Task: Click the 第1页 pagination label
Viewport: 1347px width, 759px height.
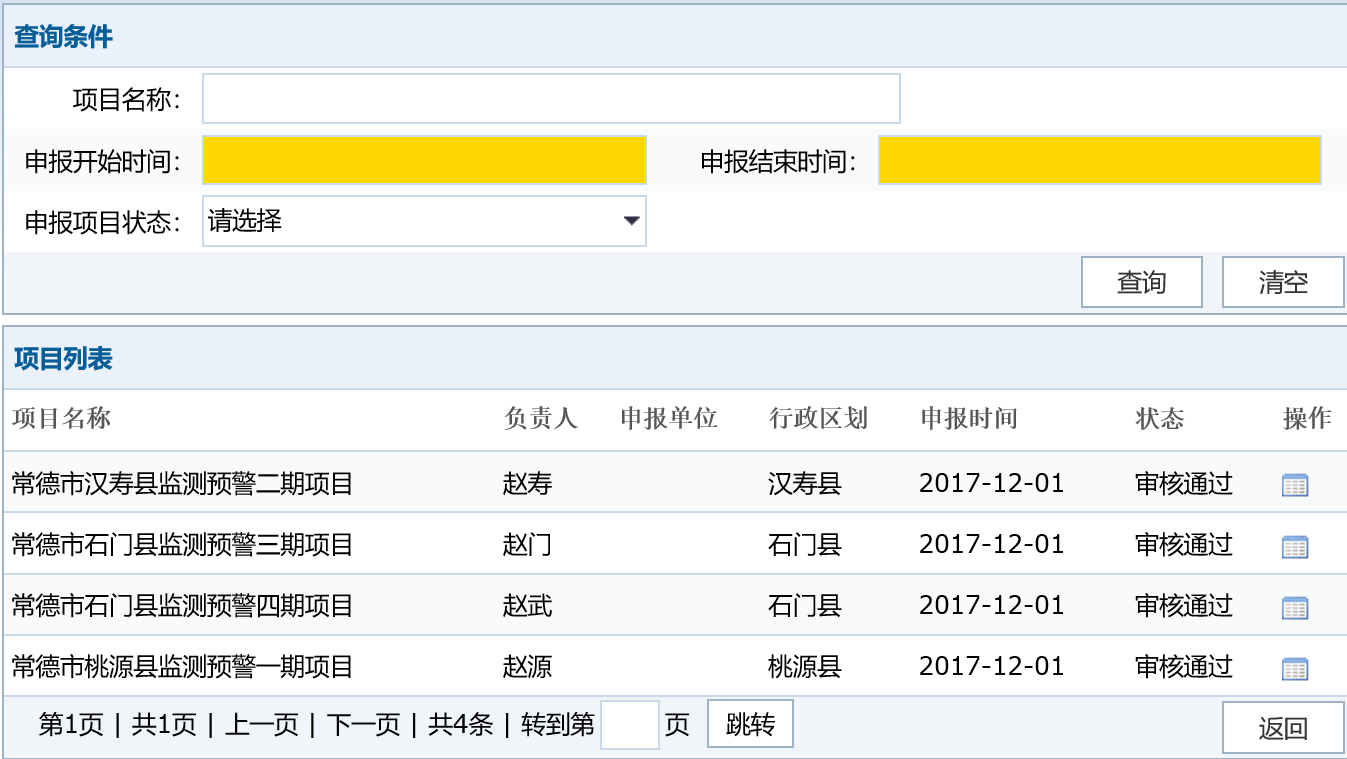Action: tap(72, 724)
